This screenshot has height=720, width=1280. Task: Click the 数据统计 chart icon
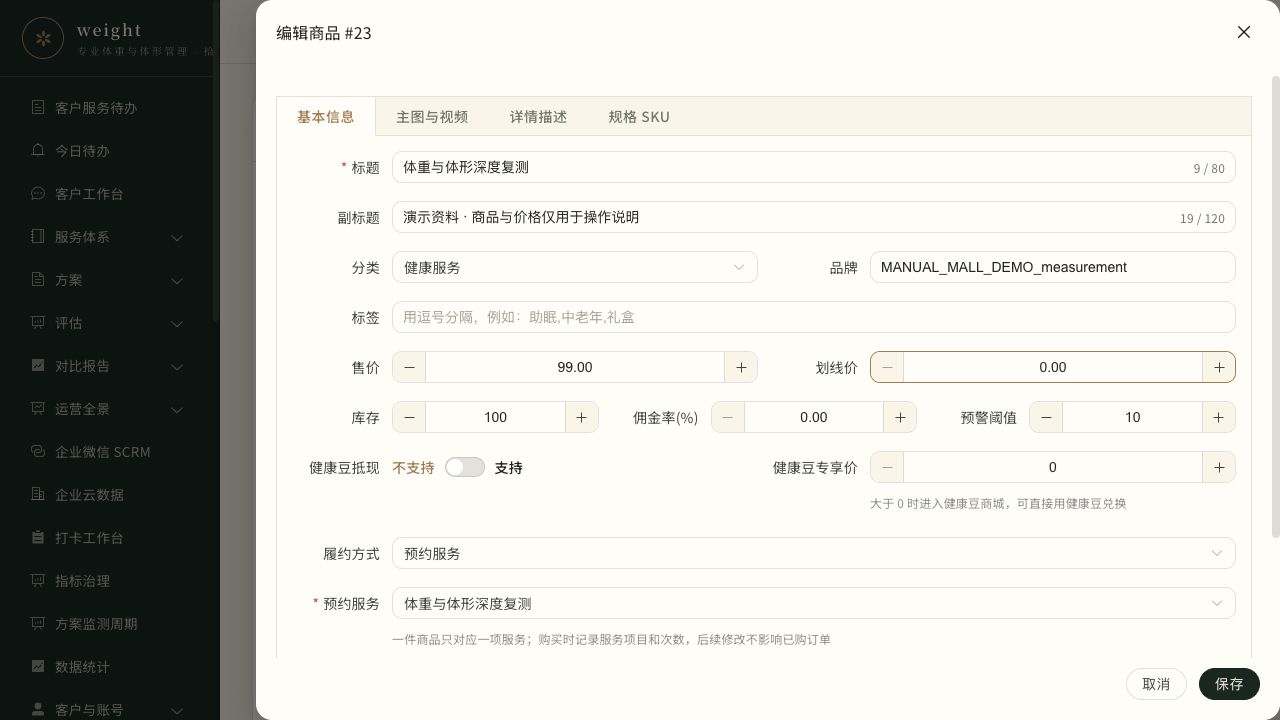38,666
